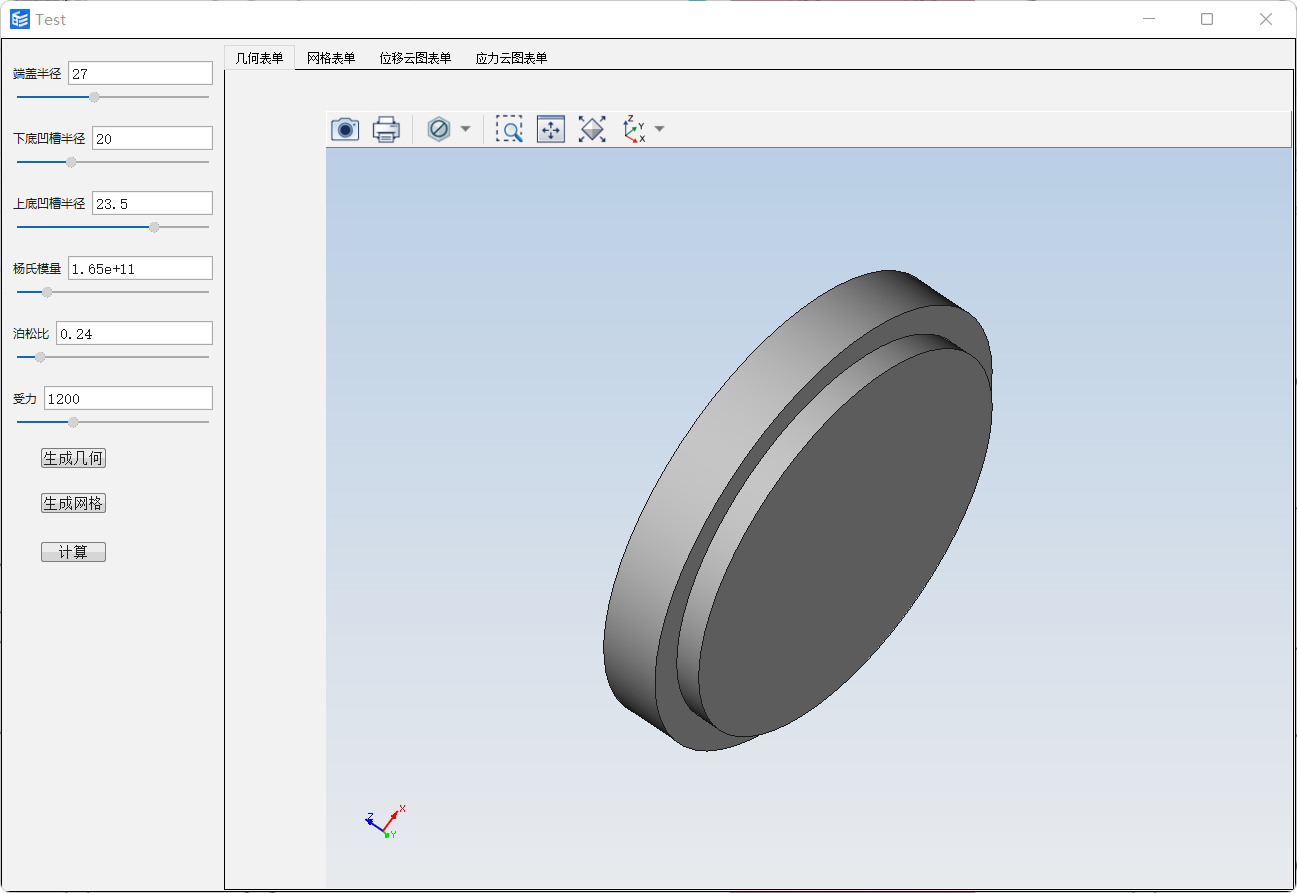Click the 端盖半径 slider handle
Image resolution: width=1297 pixels, height=893 pixels.
click(95, 97)
